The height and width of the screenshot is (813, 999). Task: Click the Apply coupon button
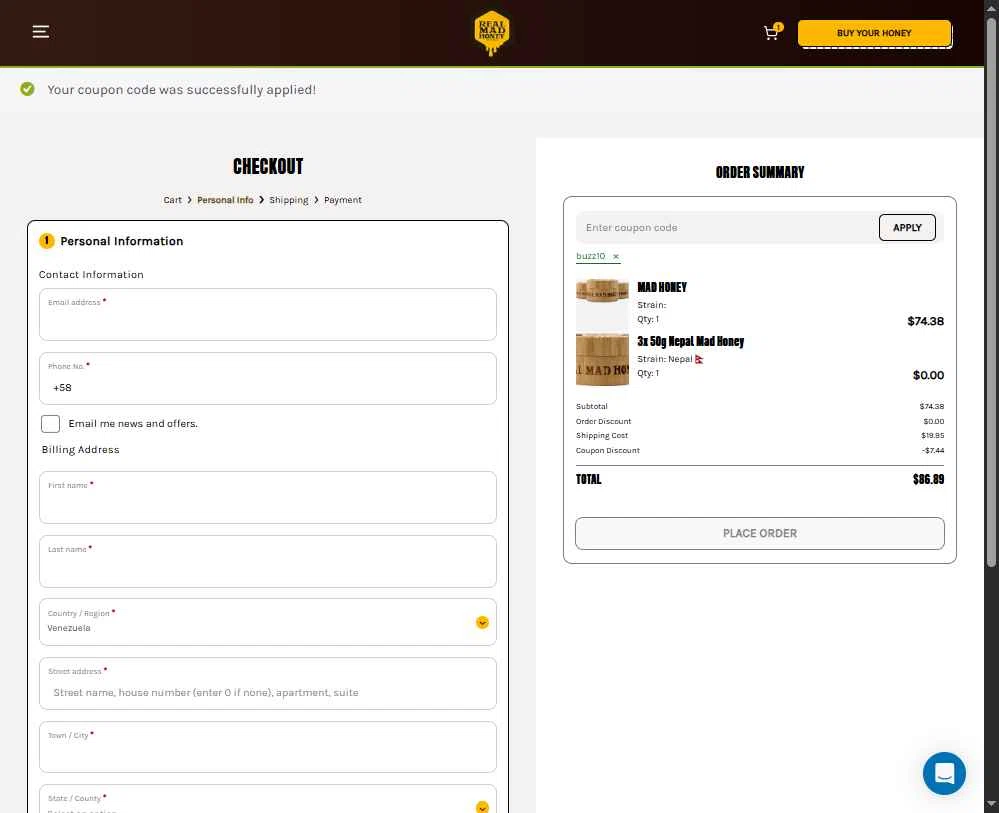[907, 227]
